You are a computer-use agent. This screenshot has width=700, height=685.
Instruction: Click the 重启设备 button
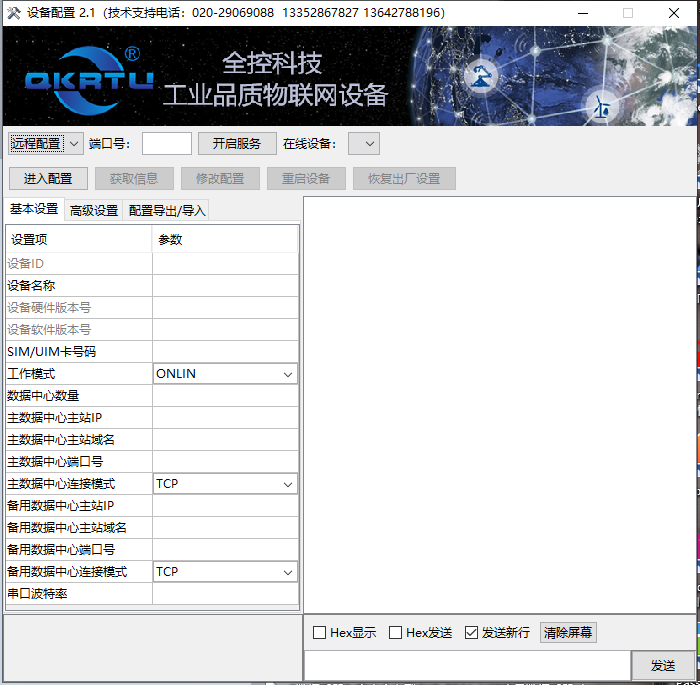tap(306, 179)
